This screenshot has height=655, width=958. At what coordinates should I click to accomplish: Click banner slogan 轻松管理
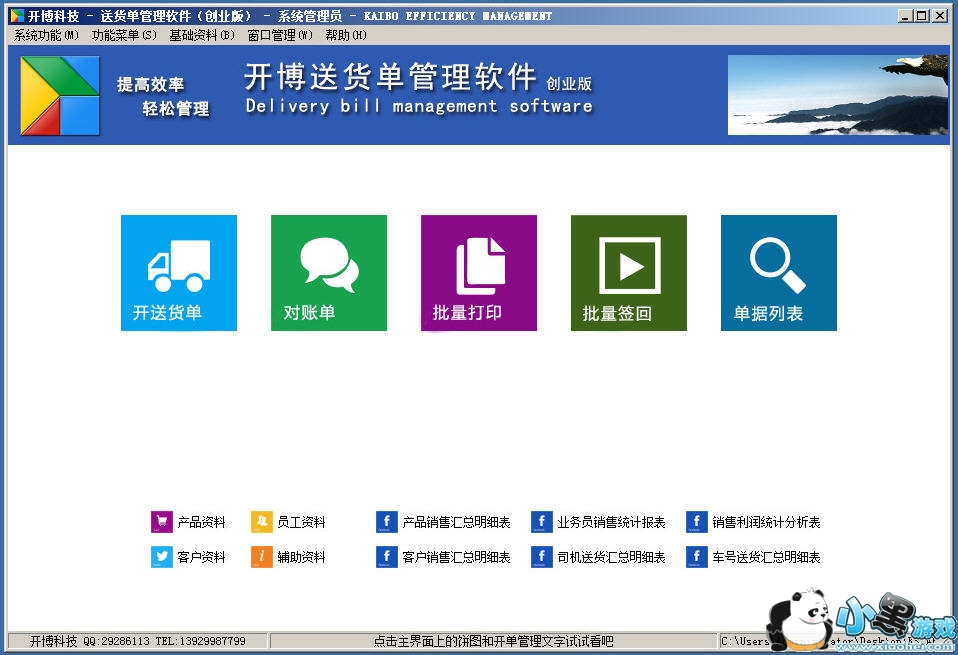point(176,109)
